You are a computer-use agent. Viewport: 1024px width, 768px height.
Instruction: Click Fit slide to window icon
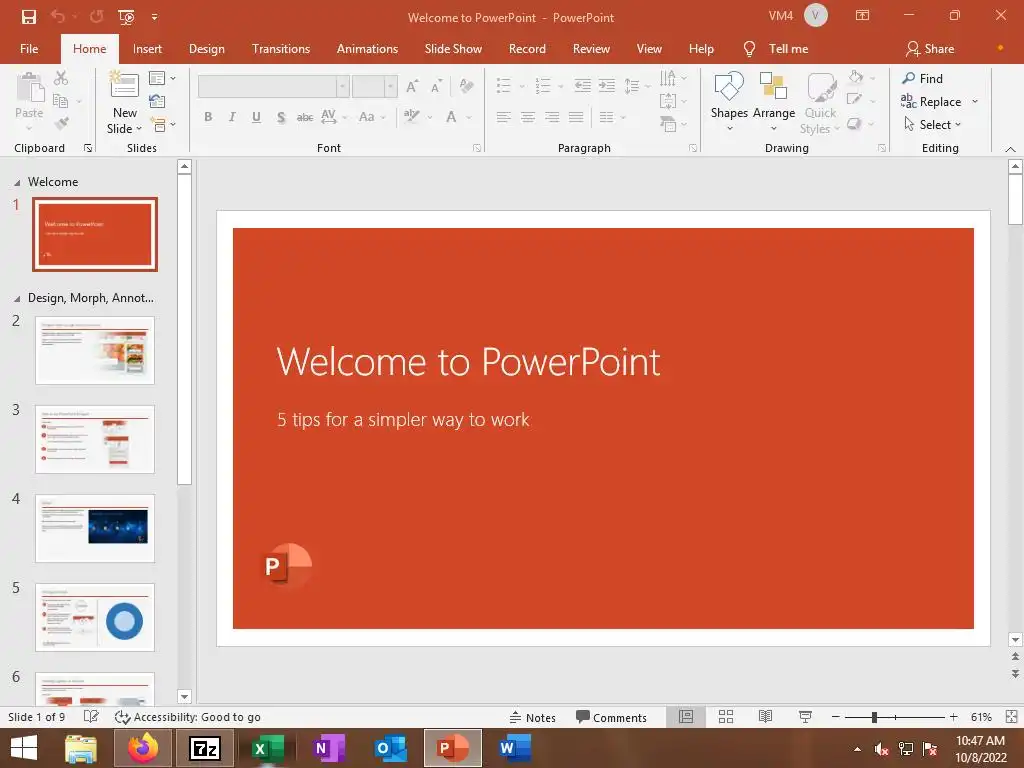click(1011, 717)
